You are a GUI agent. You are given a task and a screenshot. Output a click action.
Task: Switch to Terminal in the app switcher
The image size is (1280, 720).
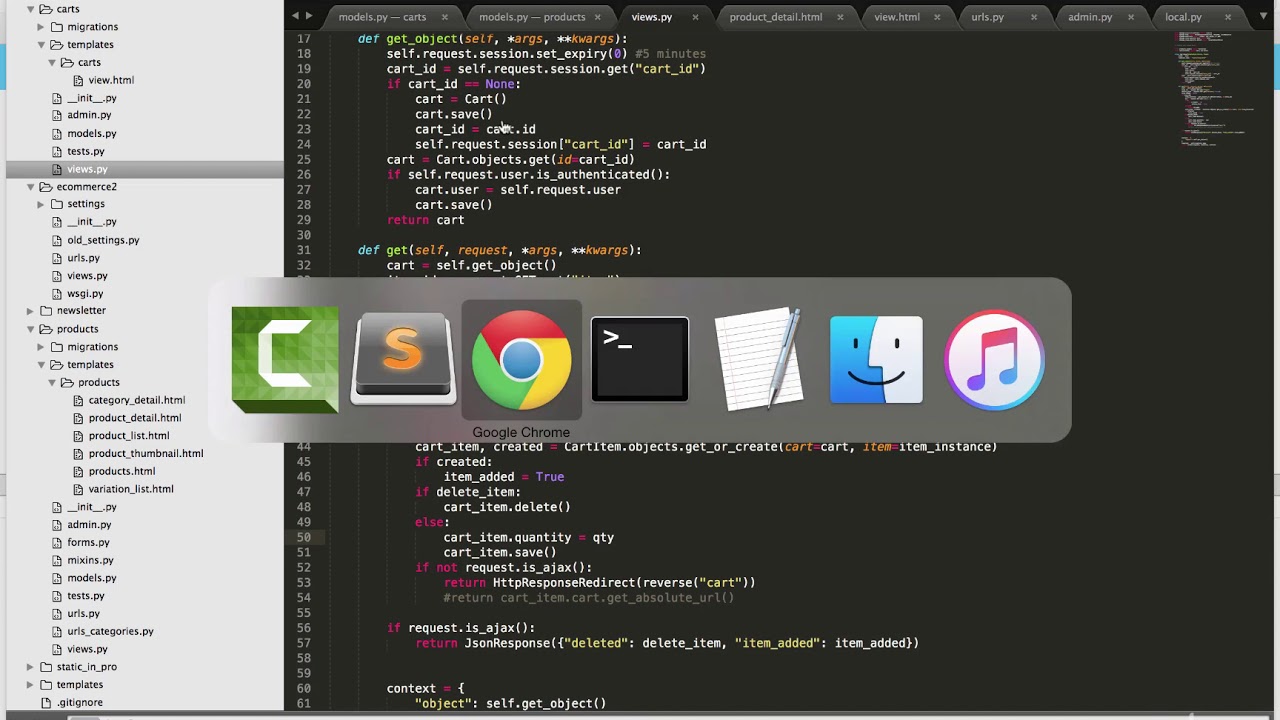point(640,360)
